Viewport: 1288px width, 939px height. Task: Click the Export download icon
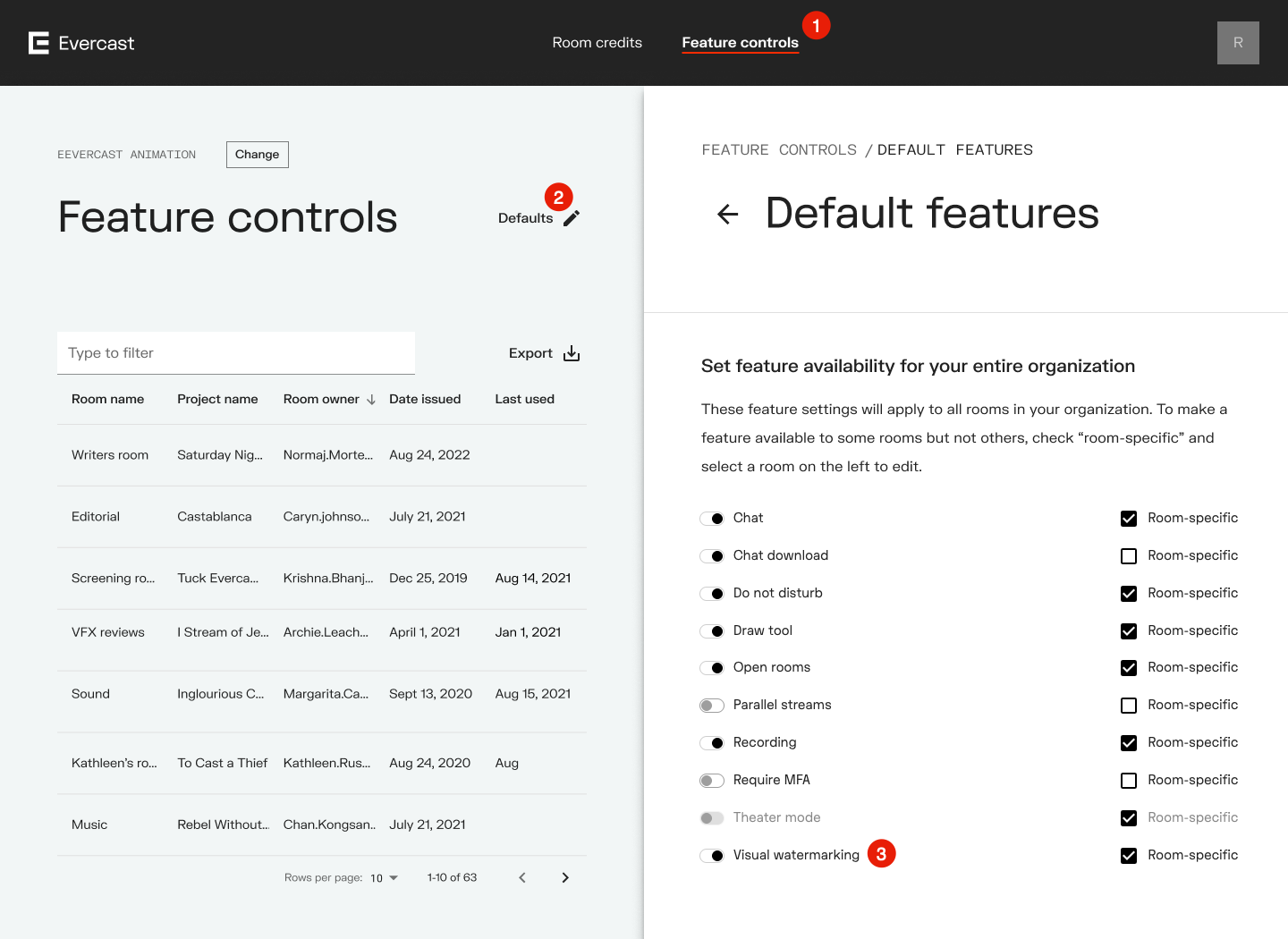coord(572,353)
